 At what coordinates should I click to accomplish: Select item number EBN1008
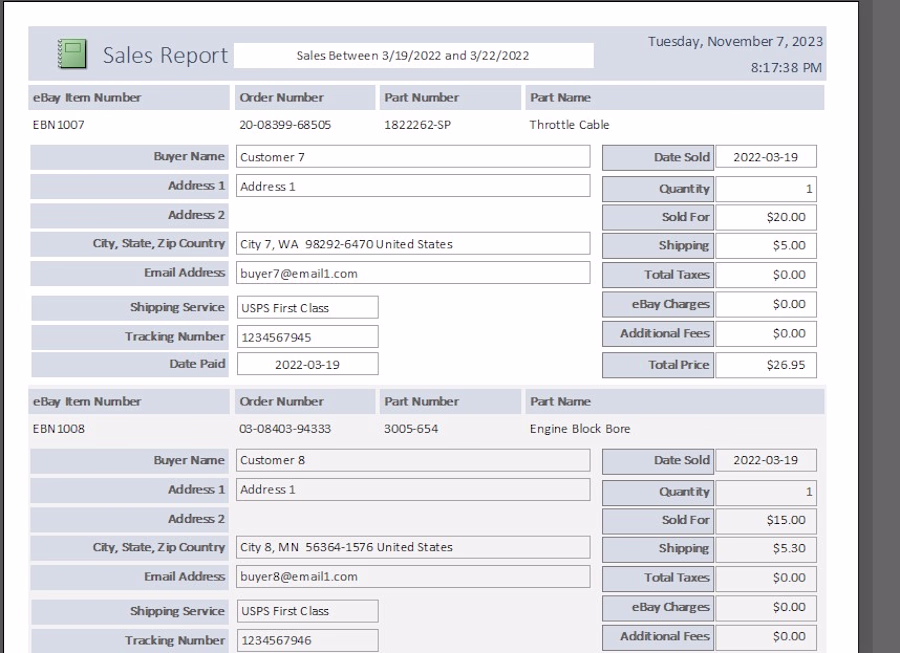(59, 429)
